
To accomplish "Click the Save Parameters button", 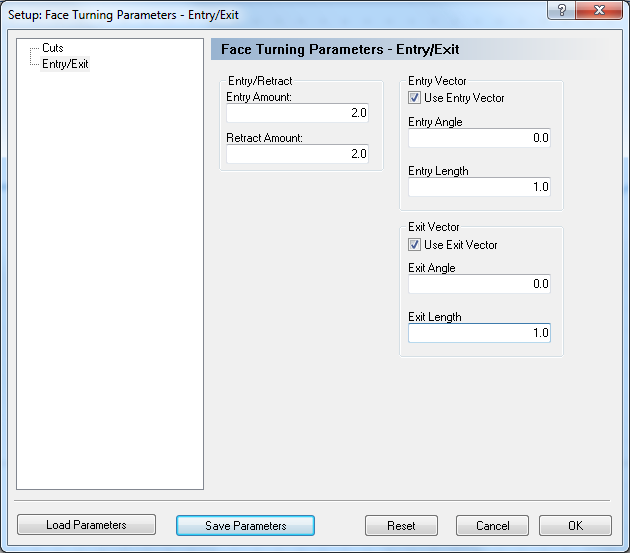I will click(245, 526).
